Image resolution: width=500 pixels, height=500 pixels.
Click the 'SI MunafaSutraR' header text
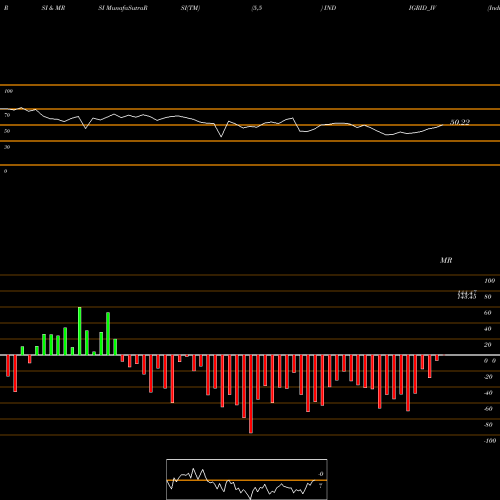pyautogui.click(x=123, y=8)
